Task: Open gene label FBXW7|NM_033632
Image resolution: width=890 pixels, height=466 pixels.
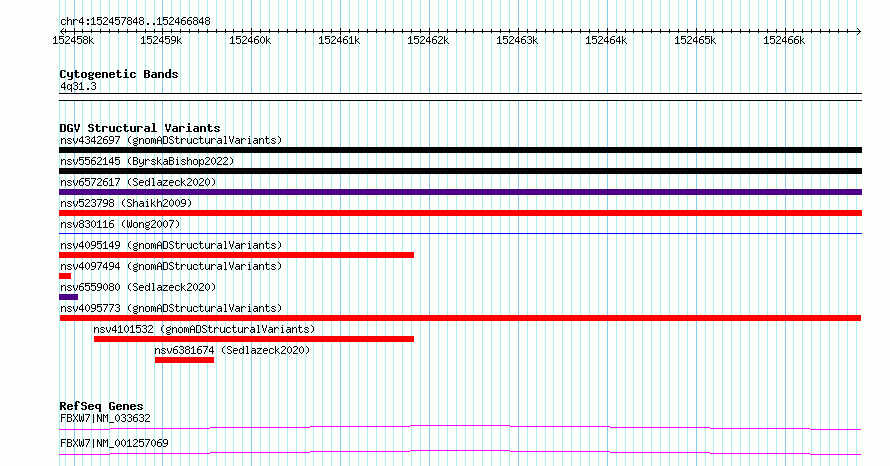Action: [x=105, y=418]
